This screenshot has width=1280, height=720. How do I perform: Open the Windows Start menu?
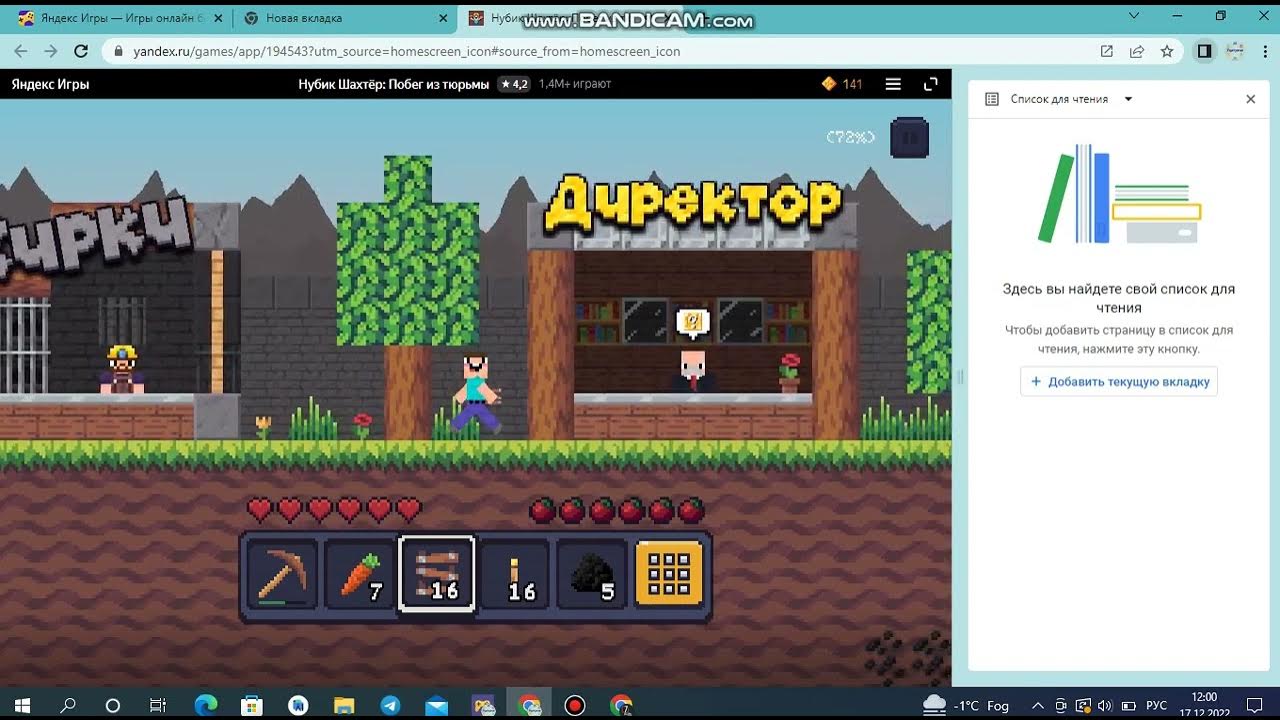pyautogui.click(x=21, y=705)
